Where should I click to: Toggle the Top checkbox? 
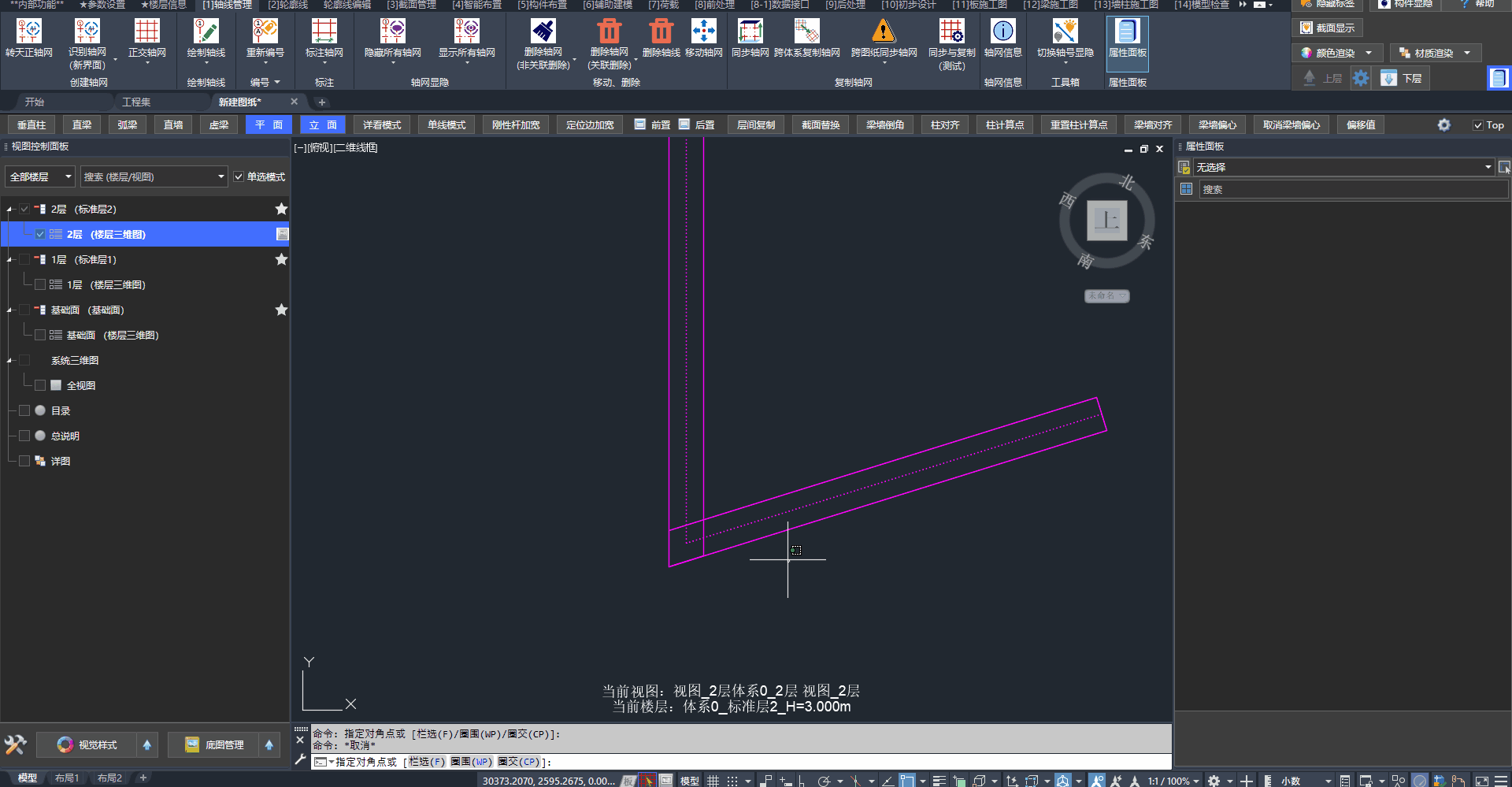1478,125
